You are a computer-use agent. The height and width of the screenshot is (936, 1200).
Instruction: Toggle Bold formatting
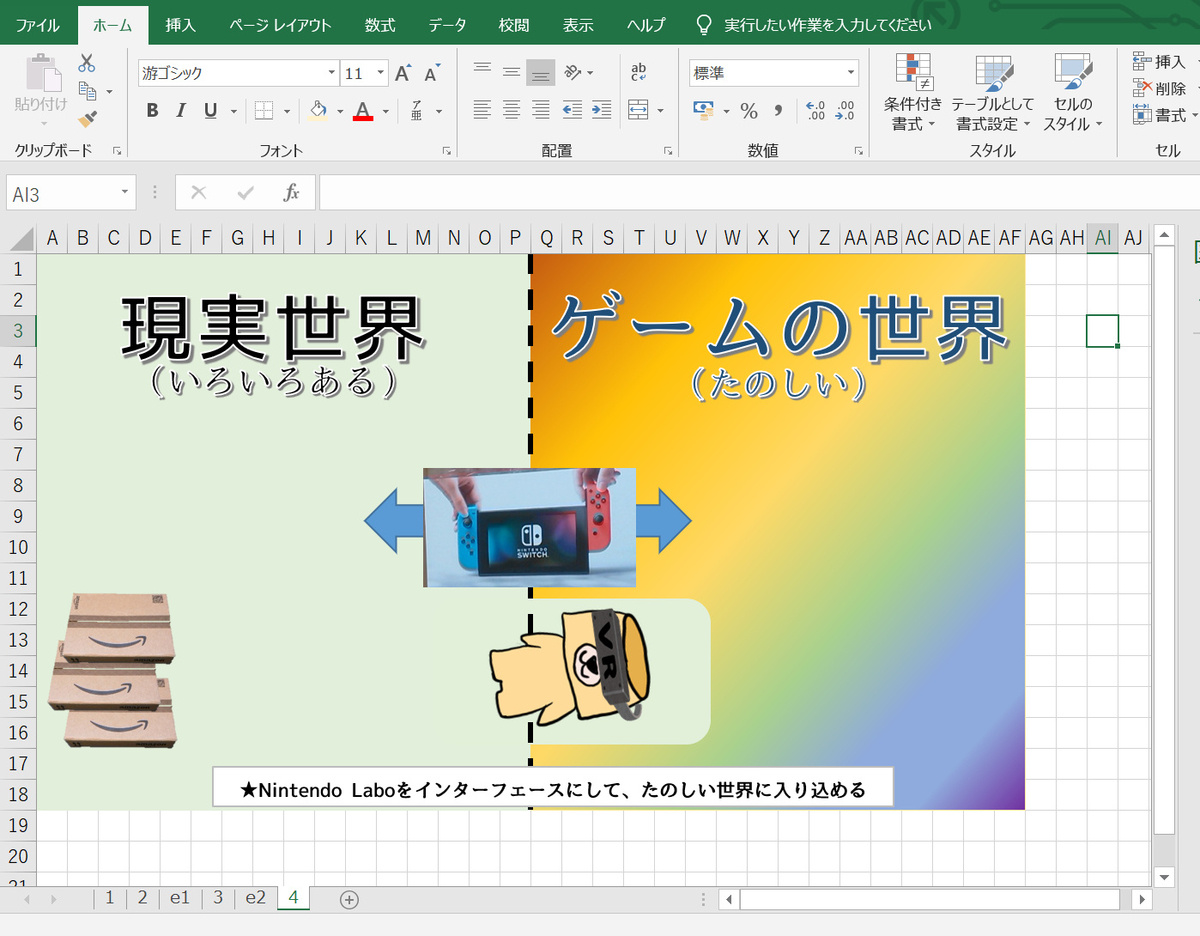(152, 111)
